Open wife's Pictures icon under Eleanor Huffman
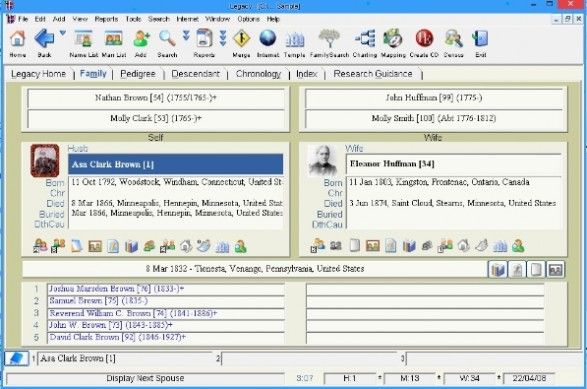 point(372,246)
